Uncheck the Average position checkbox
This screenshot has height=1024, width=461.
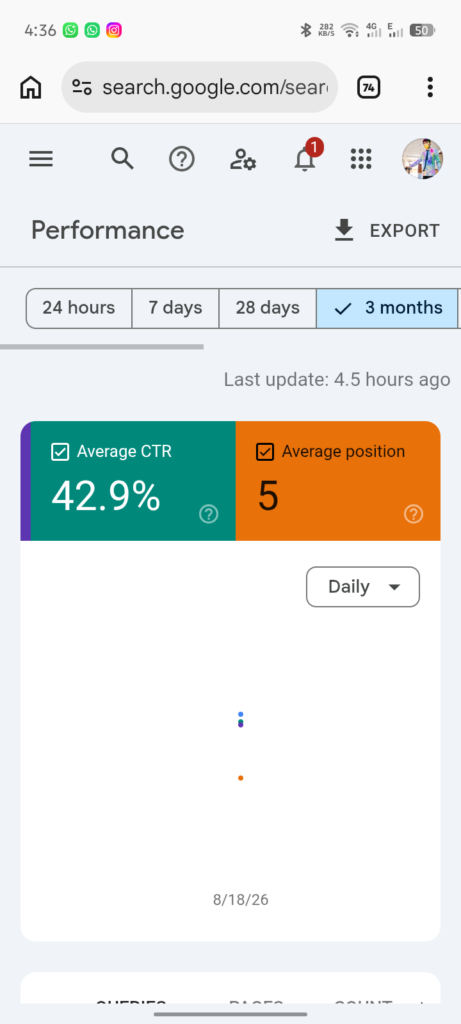tap(264, 451)
